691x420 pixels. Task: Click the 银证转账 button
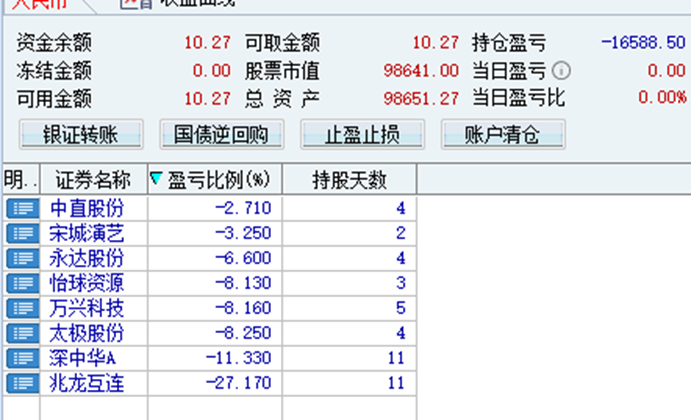click(x=81, y=134)
